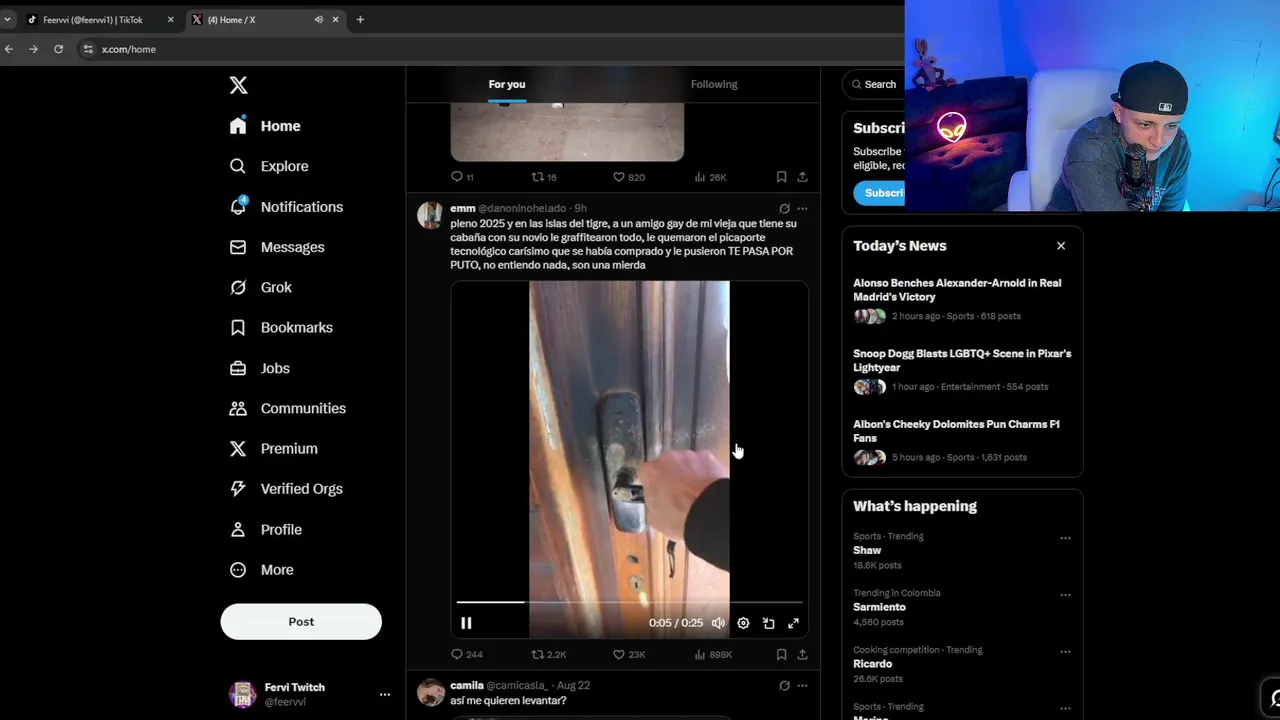
Task: Open Alonso Benches Alexander-Arnold news story
Action: point(962,299)
